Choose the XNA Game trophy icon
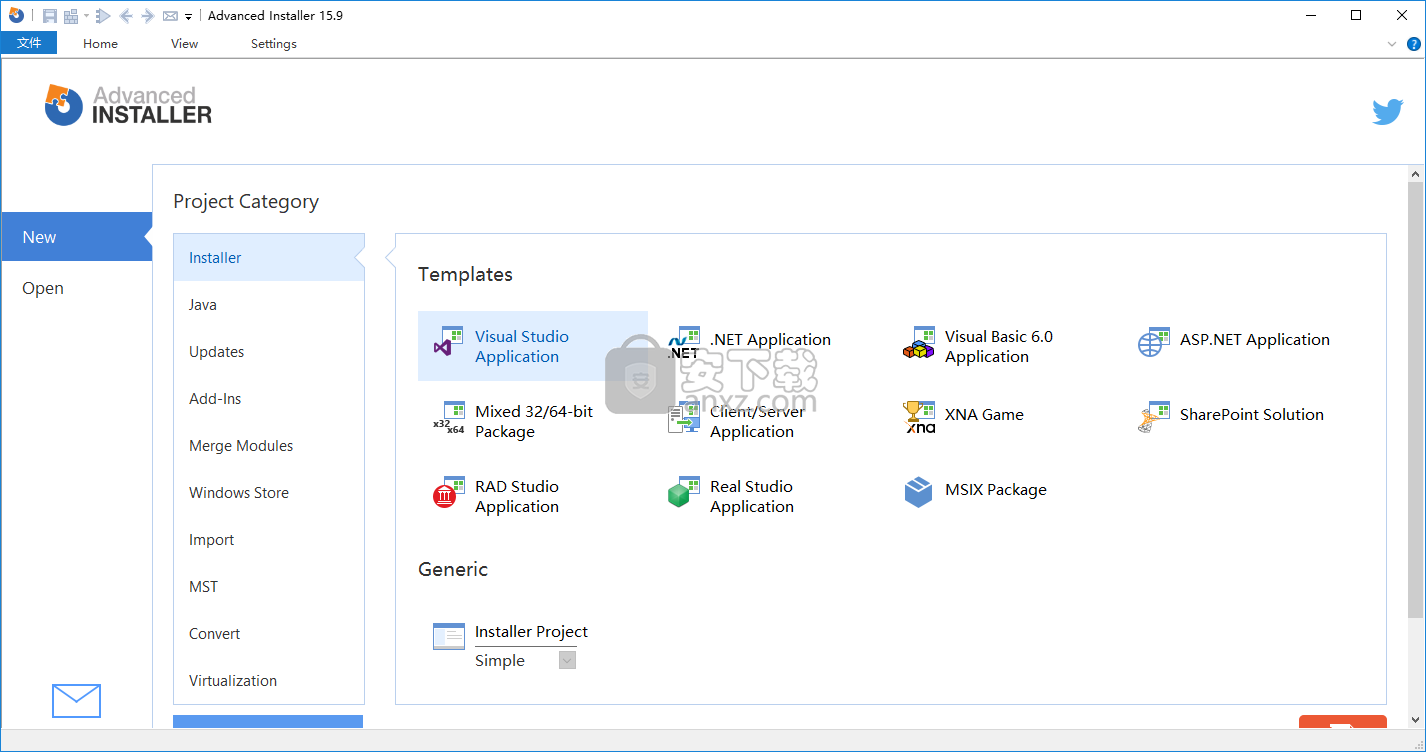The height and width of the screenshot is (752, 1426). click(919, 418)
